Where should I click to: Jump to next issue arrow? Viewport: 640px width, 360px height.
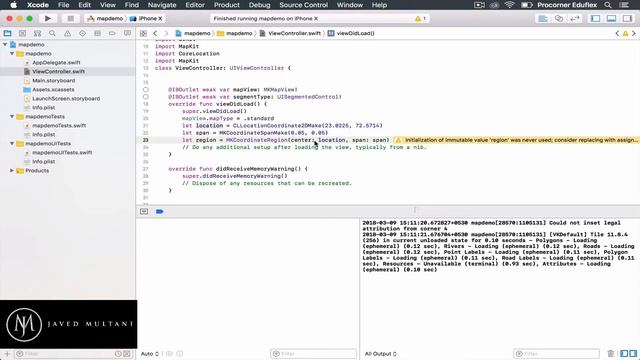pos(634,33)
